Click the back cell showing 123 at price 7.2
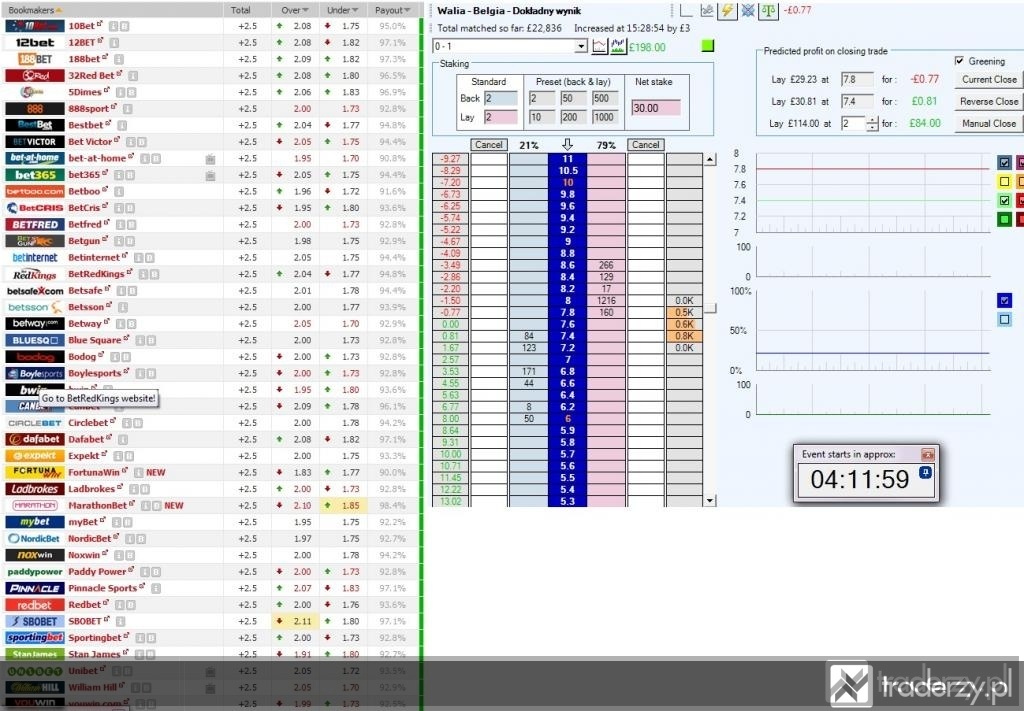Viewport: 1024px width, 711px height. point(528,348)
